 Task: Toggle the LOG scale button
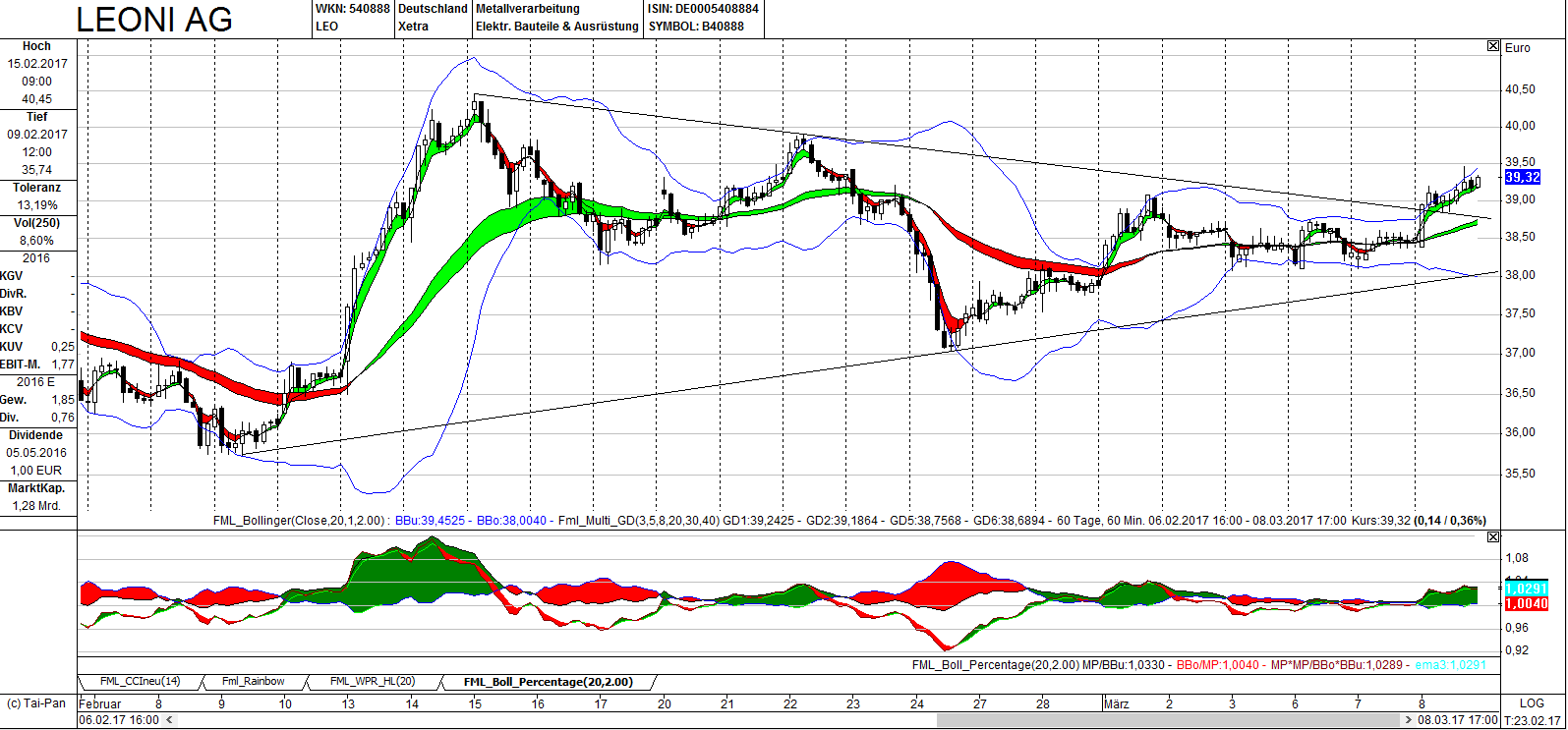tap(1532, 703)
